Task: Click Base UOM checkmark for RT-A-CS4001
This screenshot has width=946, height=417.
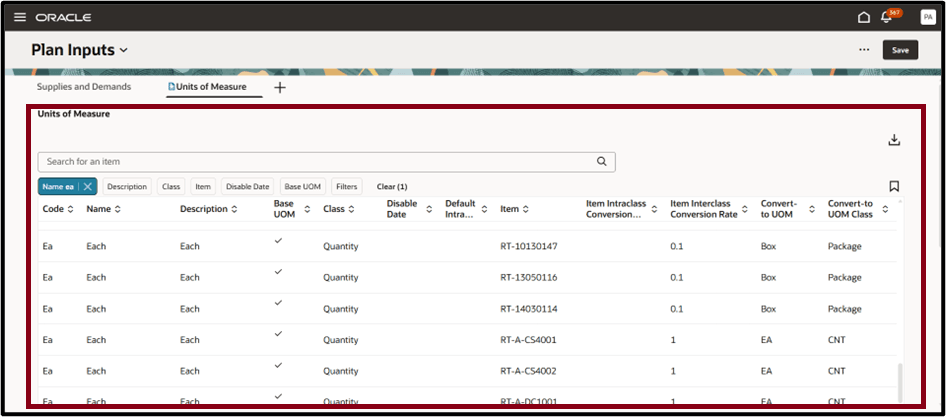Action: point(278,334)
